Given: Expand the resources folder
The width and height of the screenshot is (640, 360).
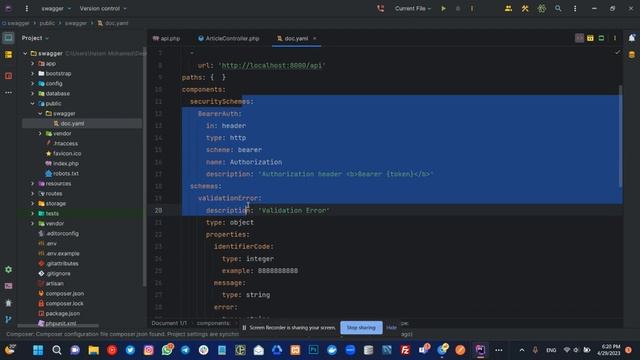Looking at the screenshot, I should 33,184.
